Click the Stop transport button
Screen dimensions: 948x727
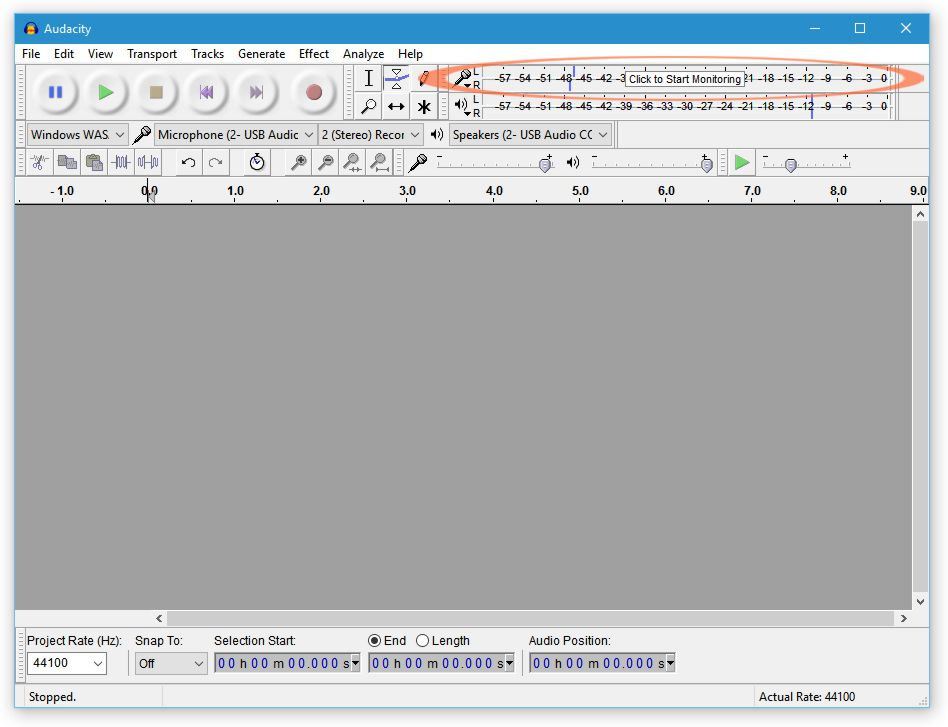(156, 93)
